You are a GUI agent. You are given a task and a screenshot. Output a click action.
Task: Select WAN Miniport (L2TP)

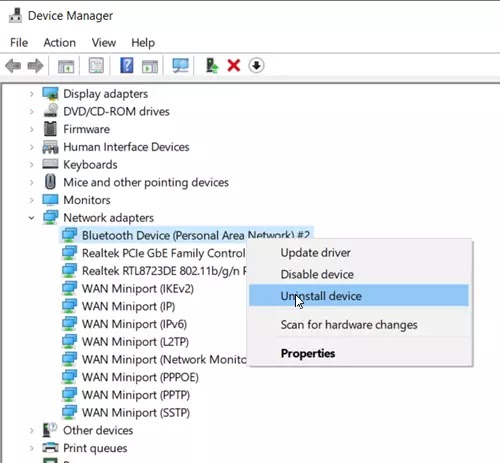tap(135, 342)
